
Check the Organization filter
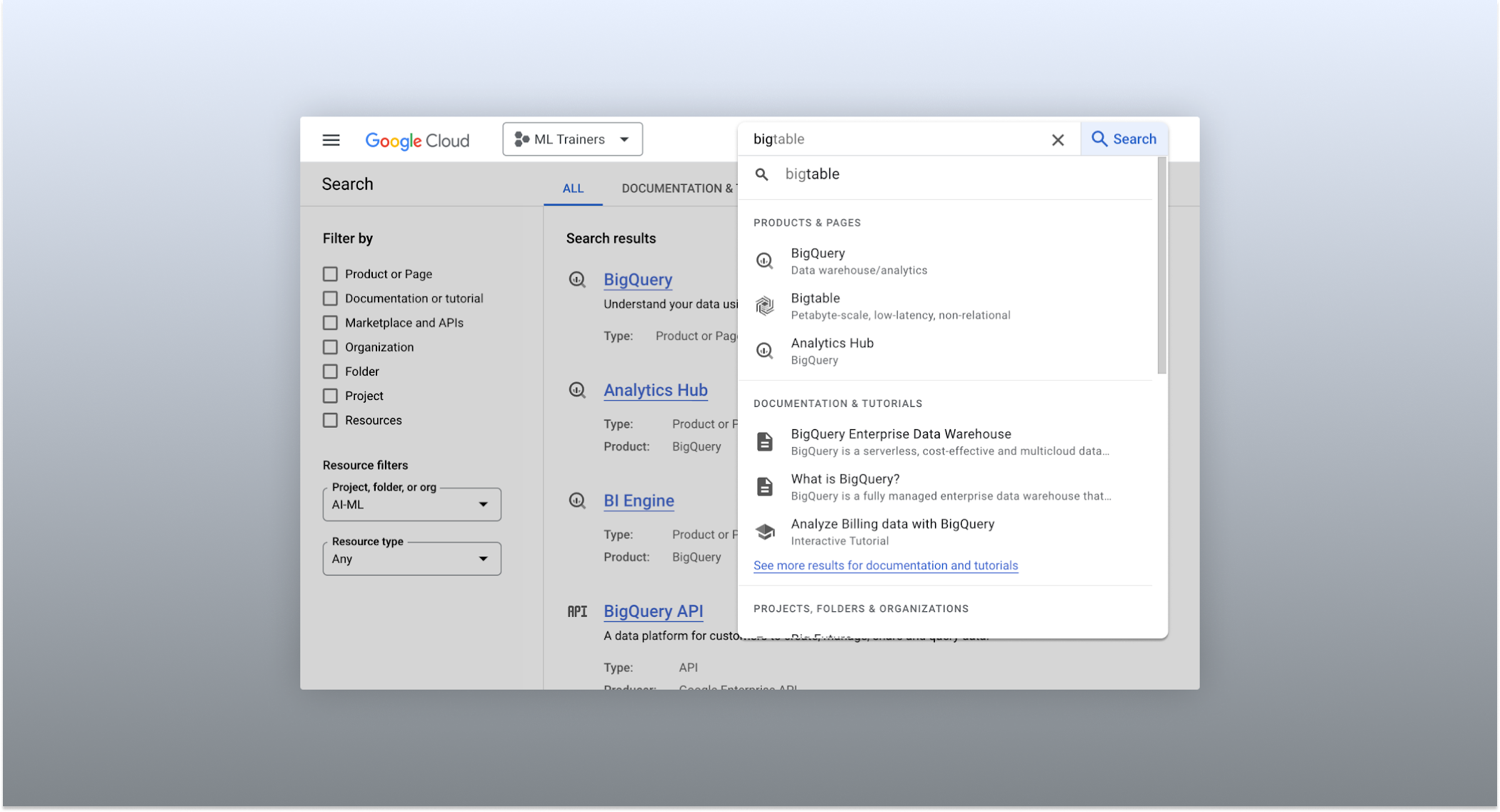pos(330,347)
